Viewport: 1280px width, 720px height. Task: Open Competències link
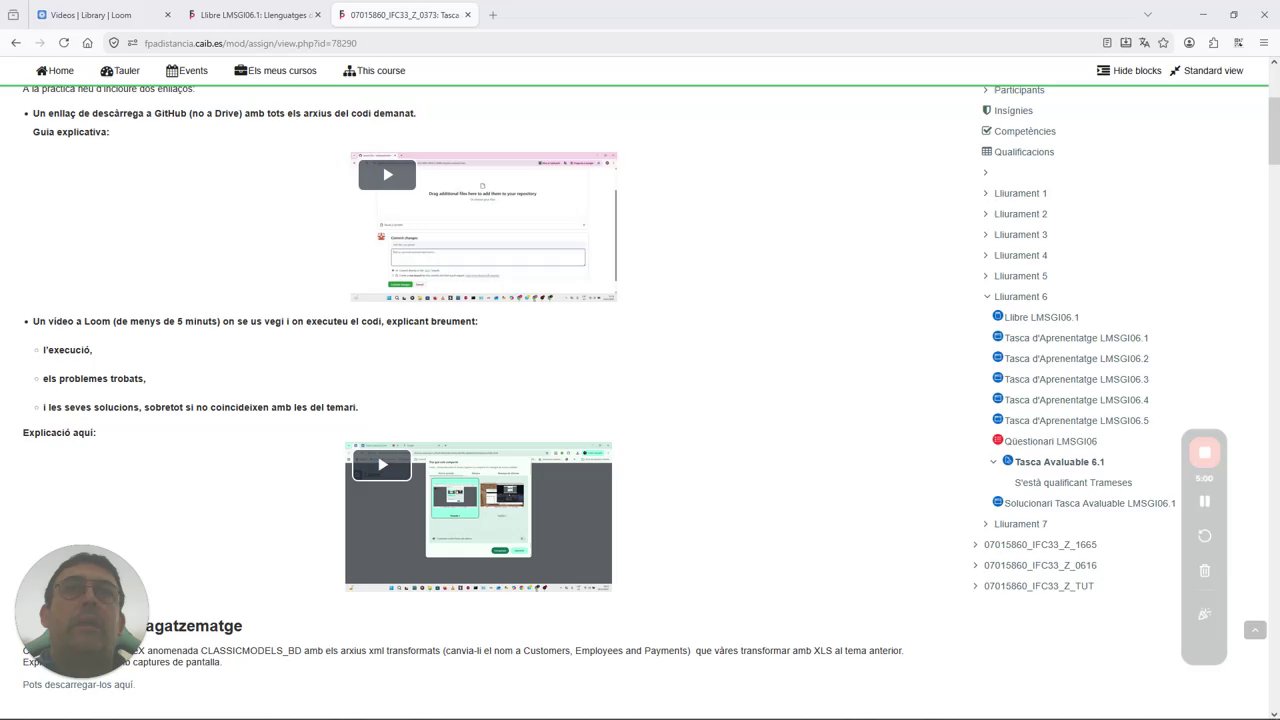point(1024,131)
